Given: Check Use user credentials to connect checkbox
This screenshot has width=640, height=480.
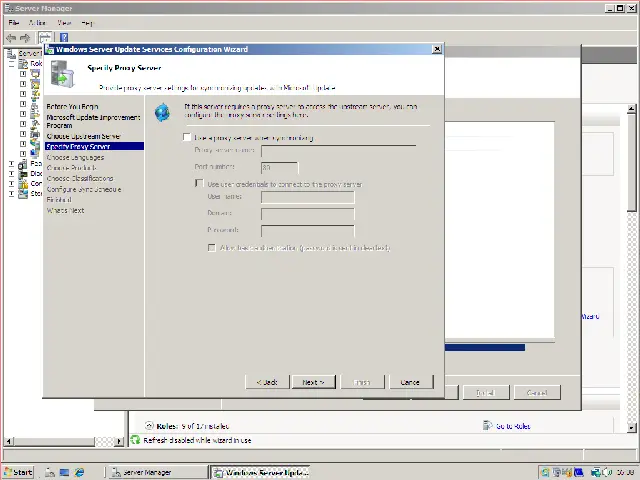Looking at the screenshot, I should 199,183.
